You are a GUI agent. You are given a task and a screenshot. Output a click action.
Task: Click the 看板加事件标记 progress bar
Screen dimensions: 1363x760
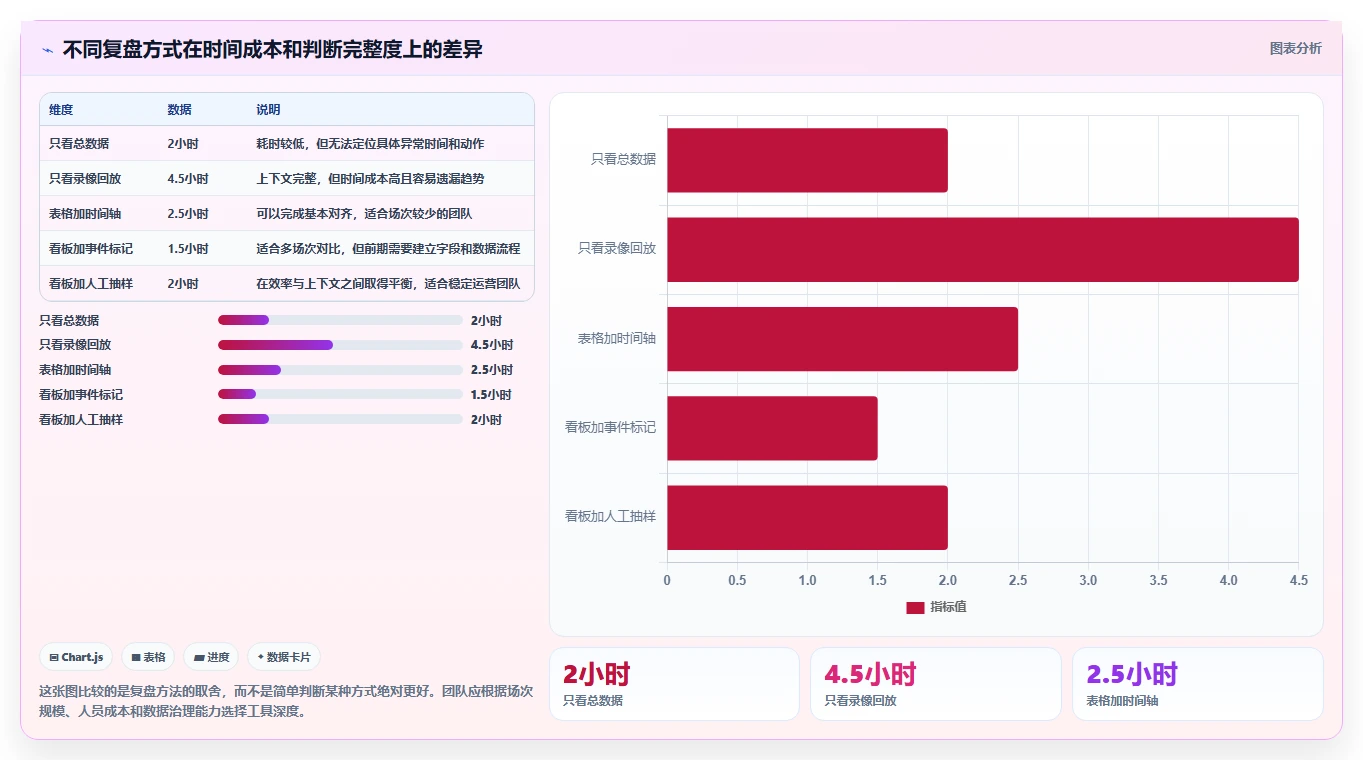[x=340, y=395]
